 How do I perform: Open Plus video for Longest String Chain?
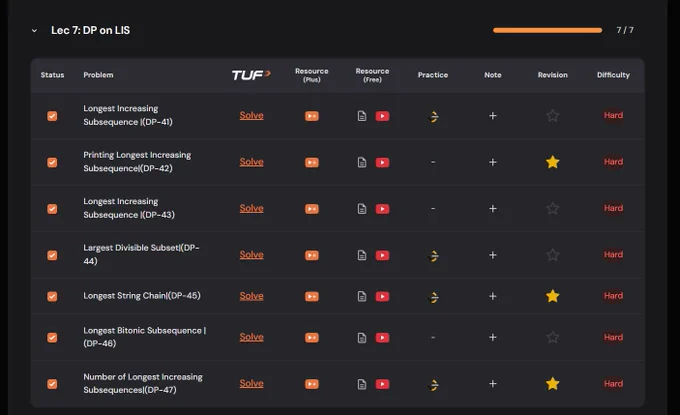pyautogui.click(x=311, y=297)
